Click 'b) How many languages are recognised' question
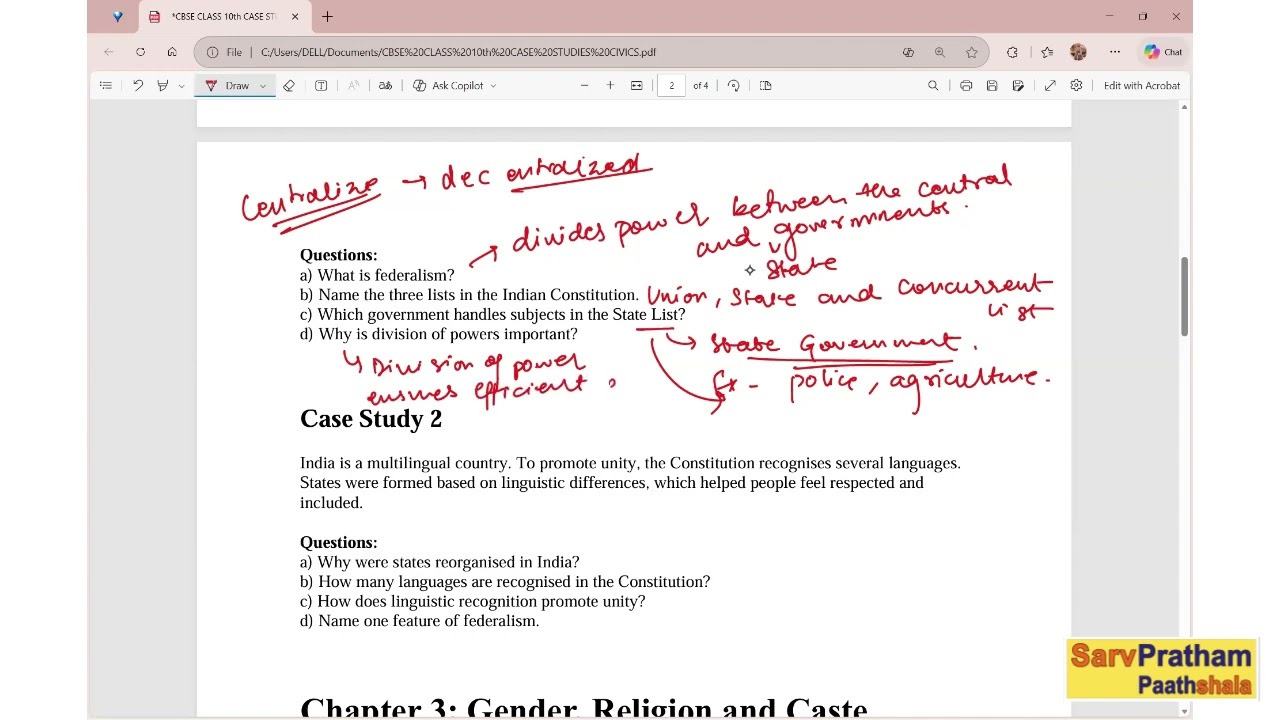The image size is (1280, 720). pyautogui.click(x=505, y=582)
